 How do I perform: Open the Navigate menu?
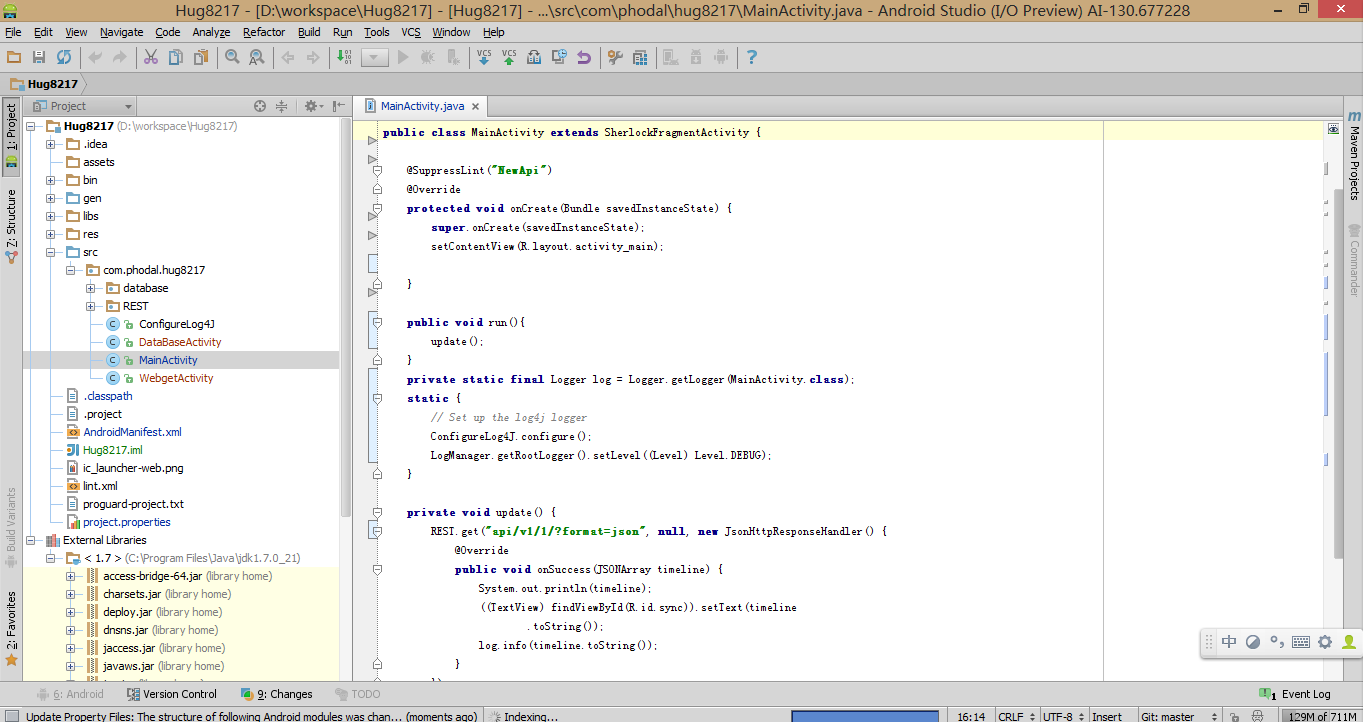121,32
